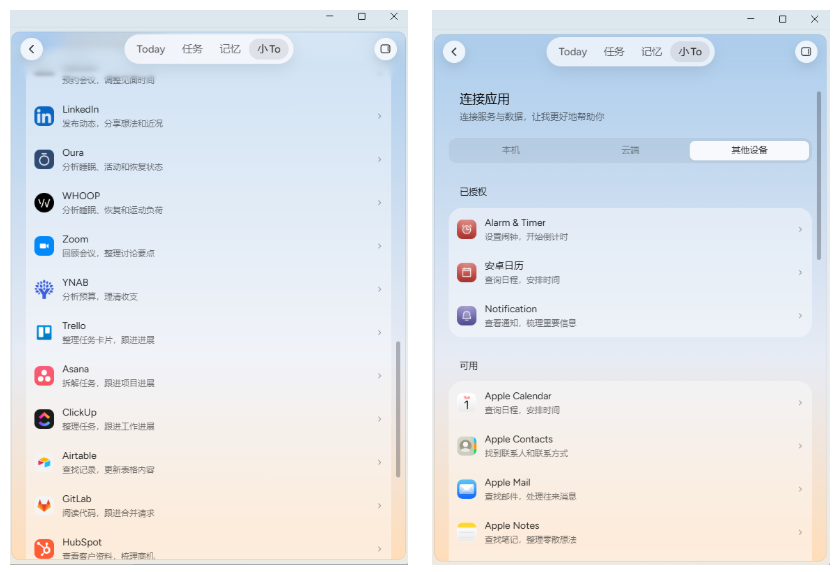Click the Apple Contacts icon
Image resolution: width=840 pixels, height=572 pixels.
point(467,446)
